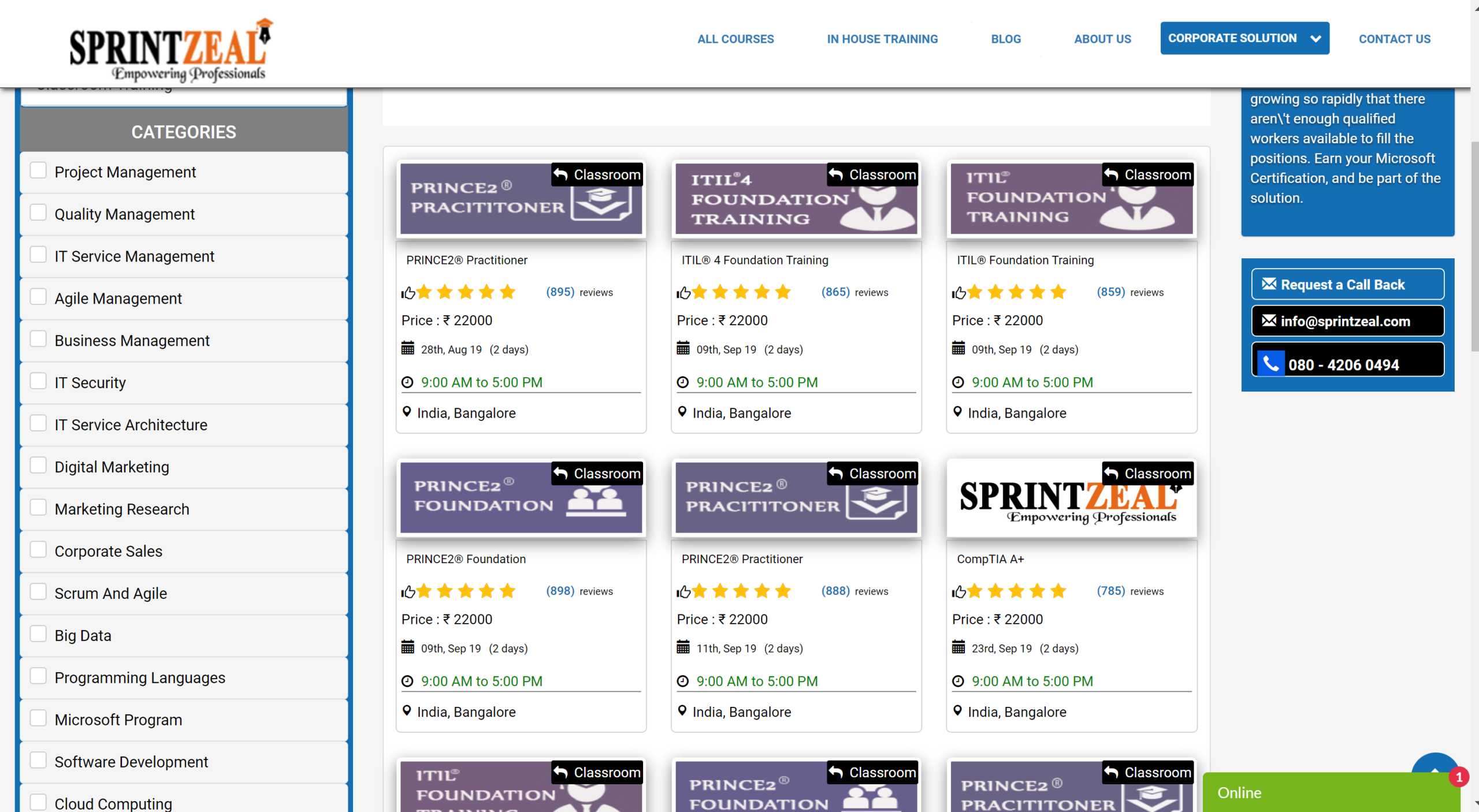Click the (785) reviews count
This screenshot has width=1479, height=812.
(1110, 591)
